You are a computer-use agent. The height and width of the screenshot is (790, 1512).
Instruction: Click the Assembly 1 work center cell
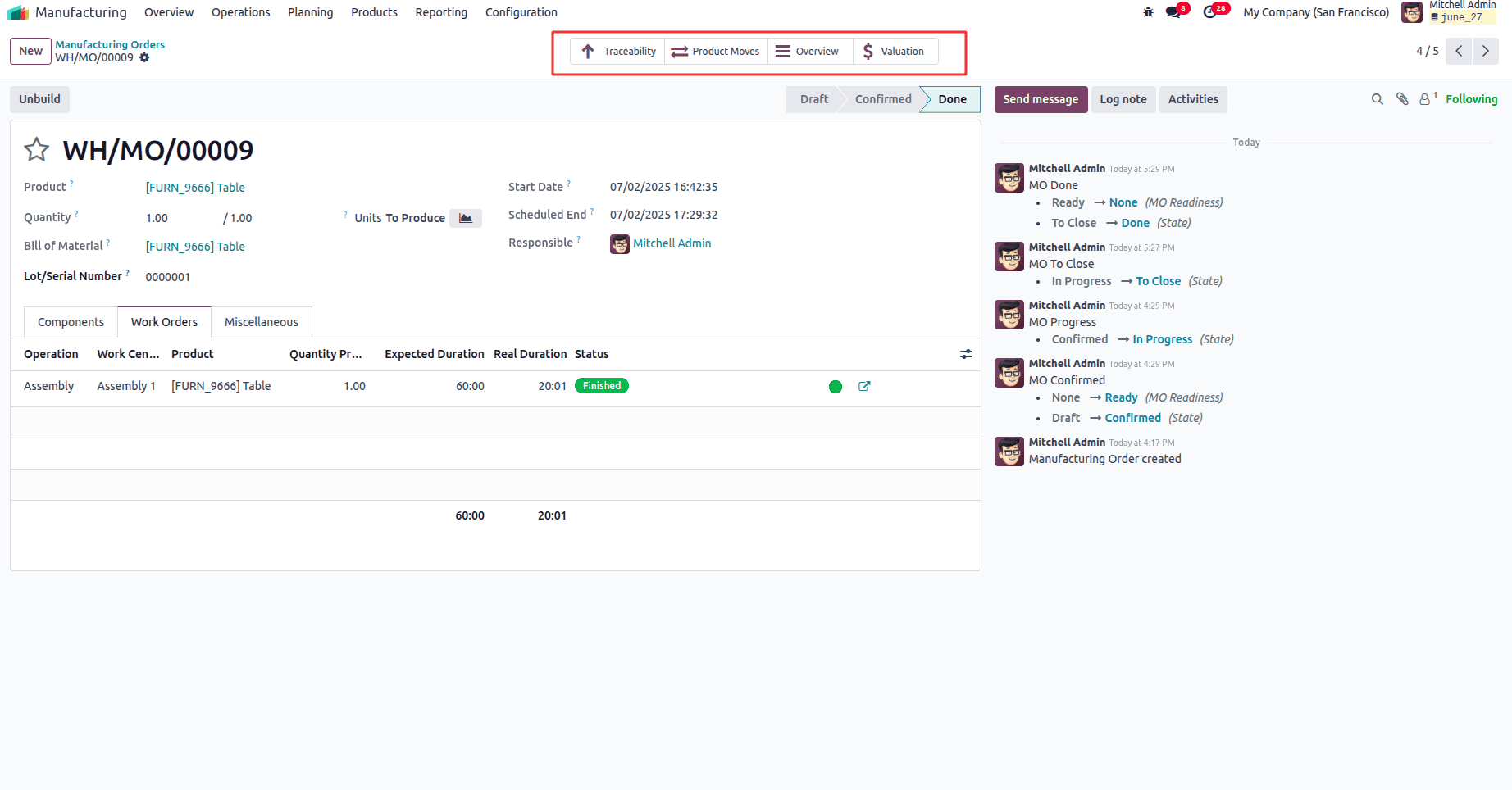point(126,386)
